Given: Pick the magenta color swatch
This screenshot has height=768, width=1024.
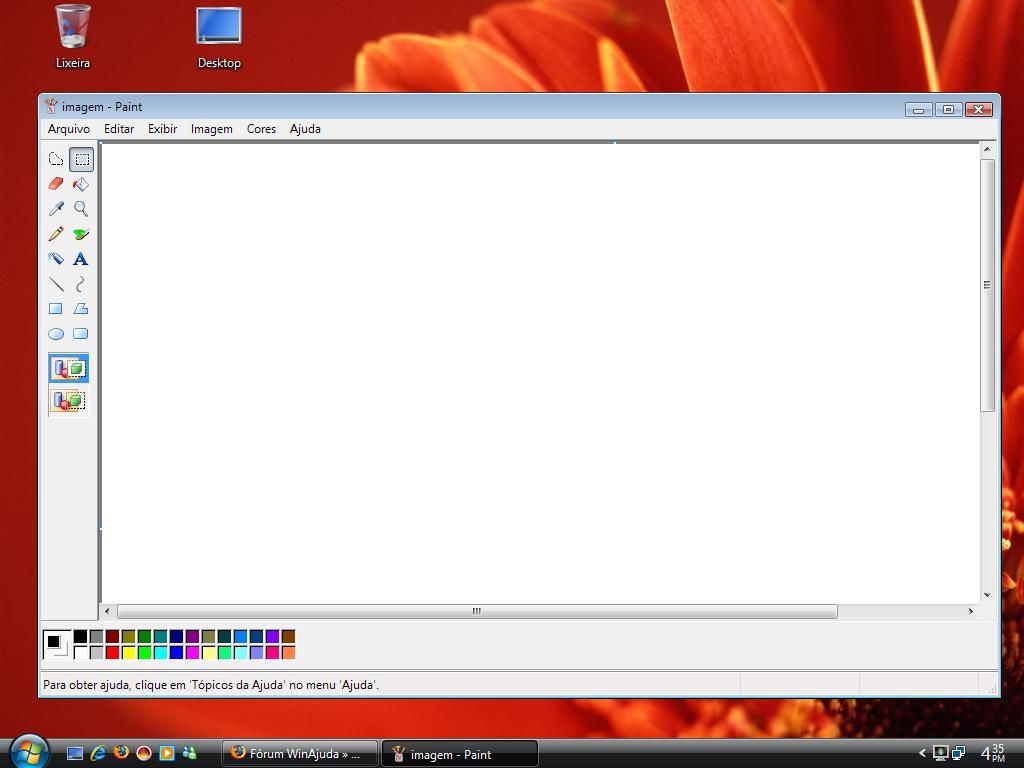Looking at the screenshot, I should point(192,652).
